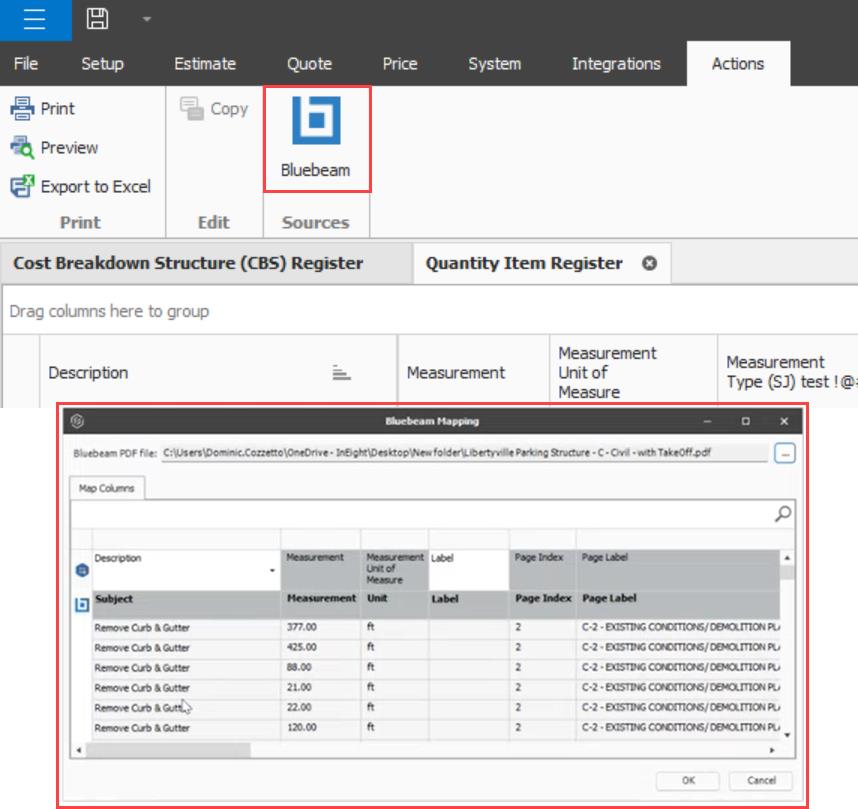Click the grid's vertical scrollbar down arrow
The width and height of the screenshot is (858, 809).
pos(787,735)
